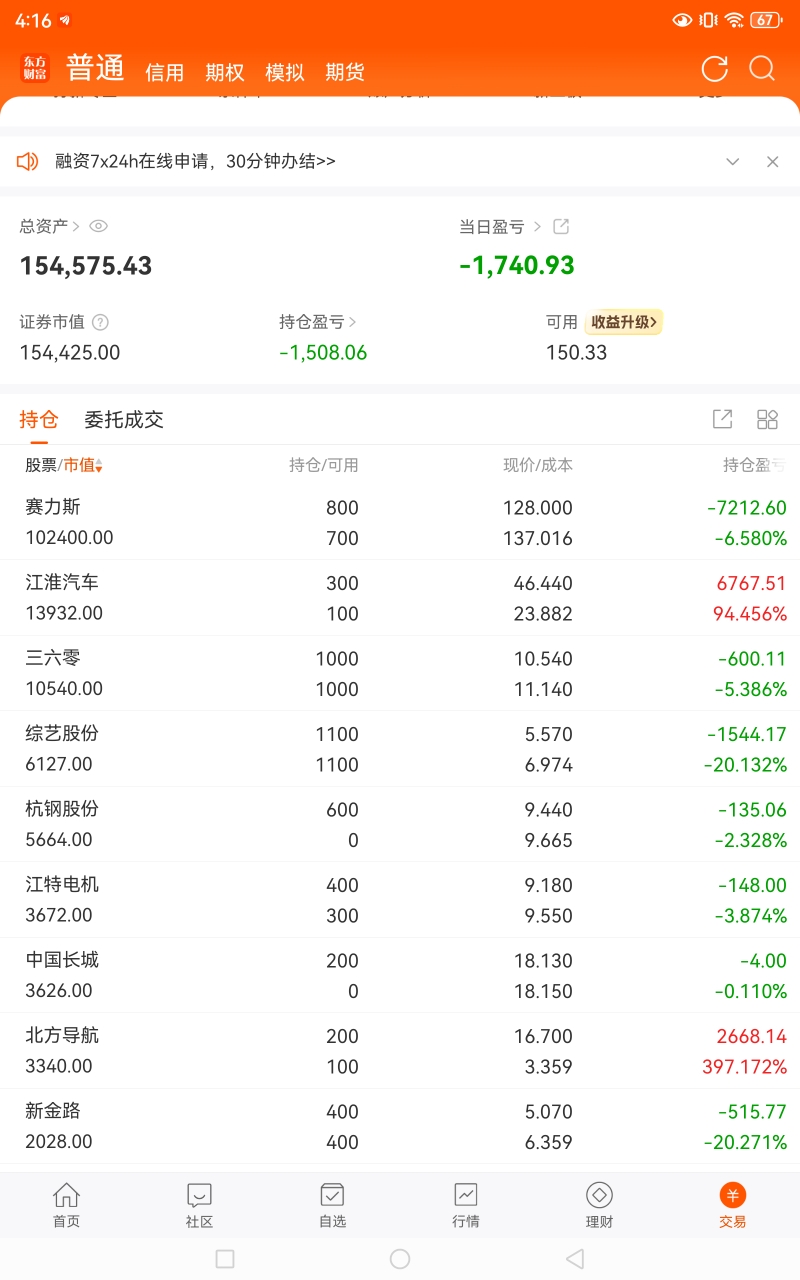Screen dimensions: 800x1280
Task: Open 综艺股份 holding row
Action: pyautogui.click(x=400, y=749)
